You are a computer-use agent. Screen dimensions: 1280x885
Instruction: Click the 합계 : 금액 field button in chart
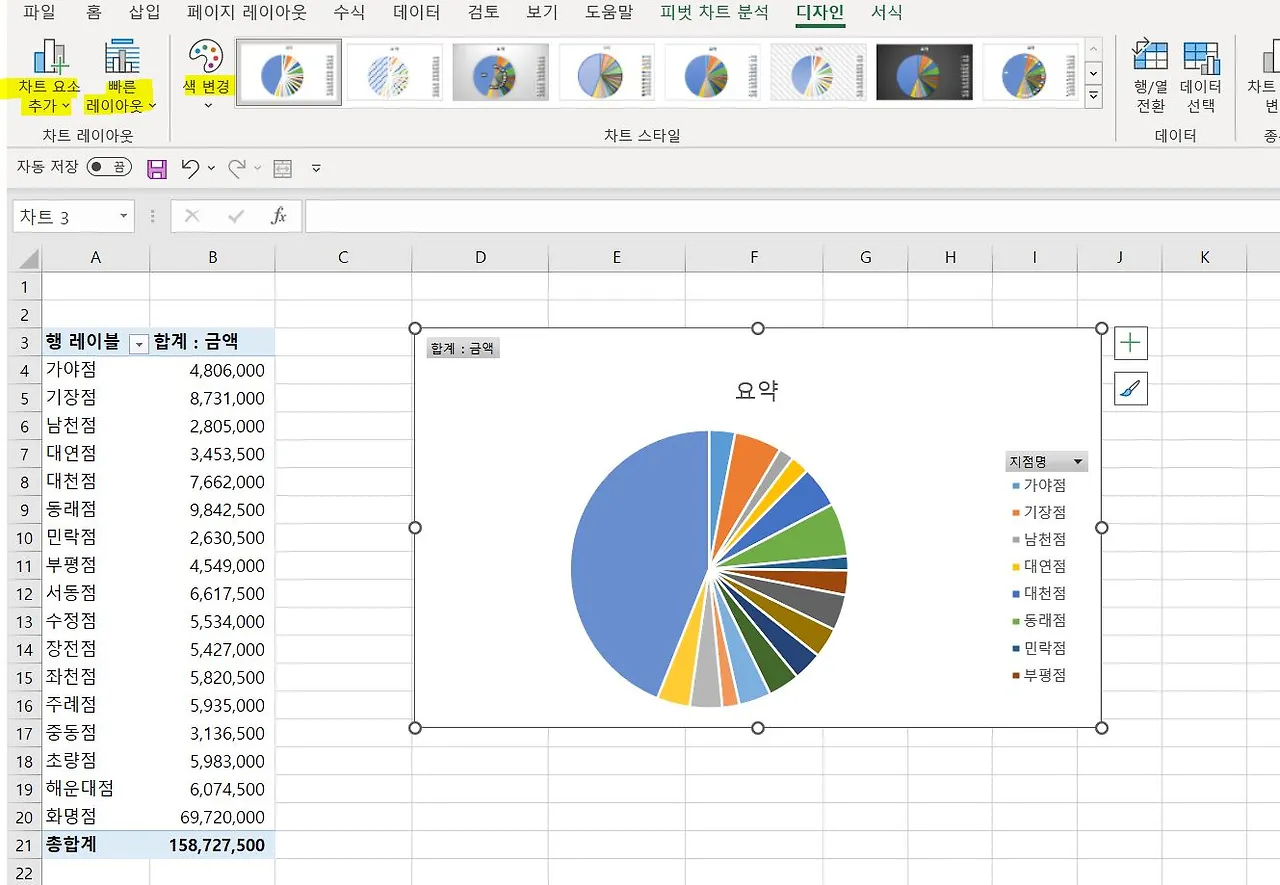463,348
